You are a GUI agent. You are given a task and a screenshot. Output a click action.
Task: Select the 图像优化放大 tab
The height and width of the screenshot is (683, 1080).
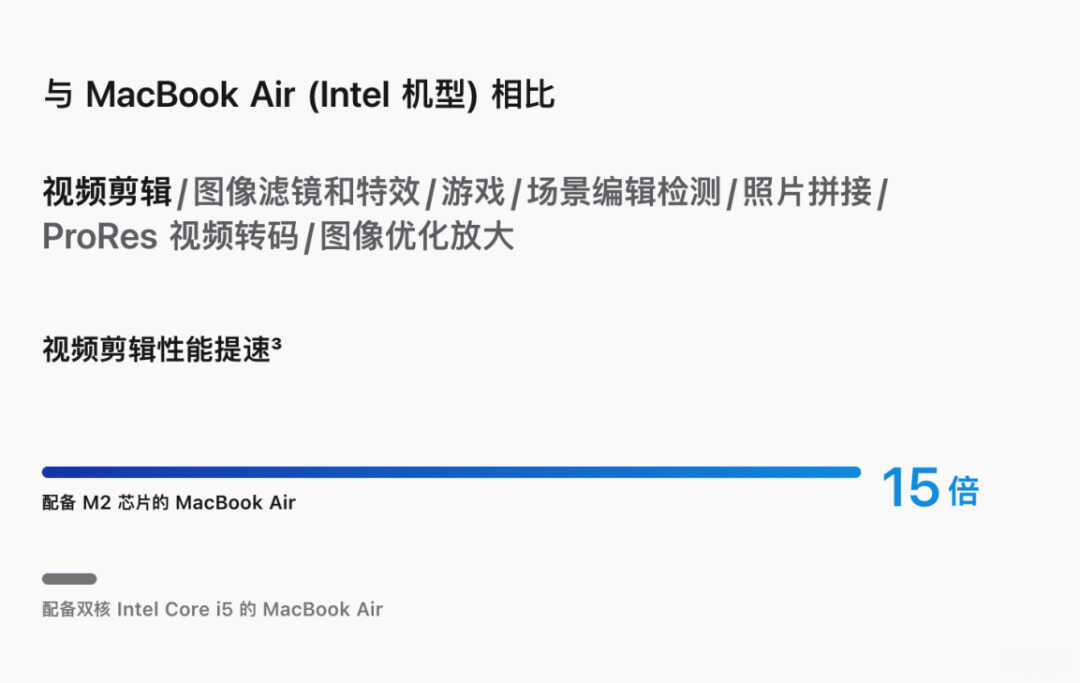417,236
